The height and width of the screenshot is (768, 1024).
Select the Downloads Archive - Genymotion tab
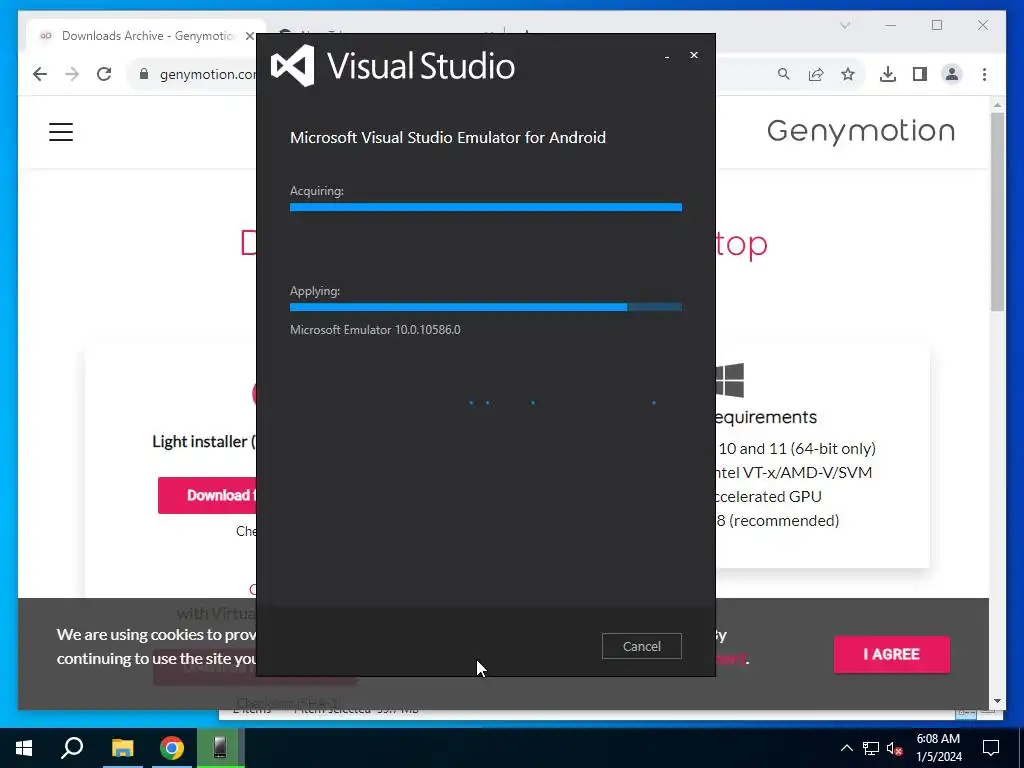click(x=146, y=36)
